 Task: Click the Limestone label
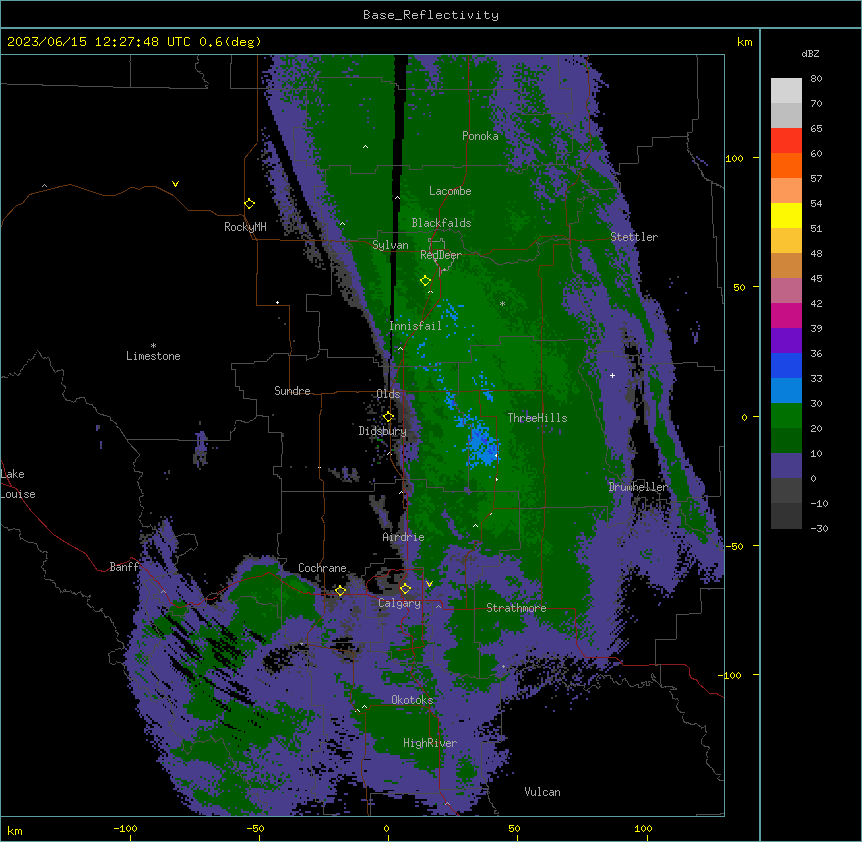[153, 356]
